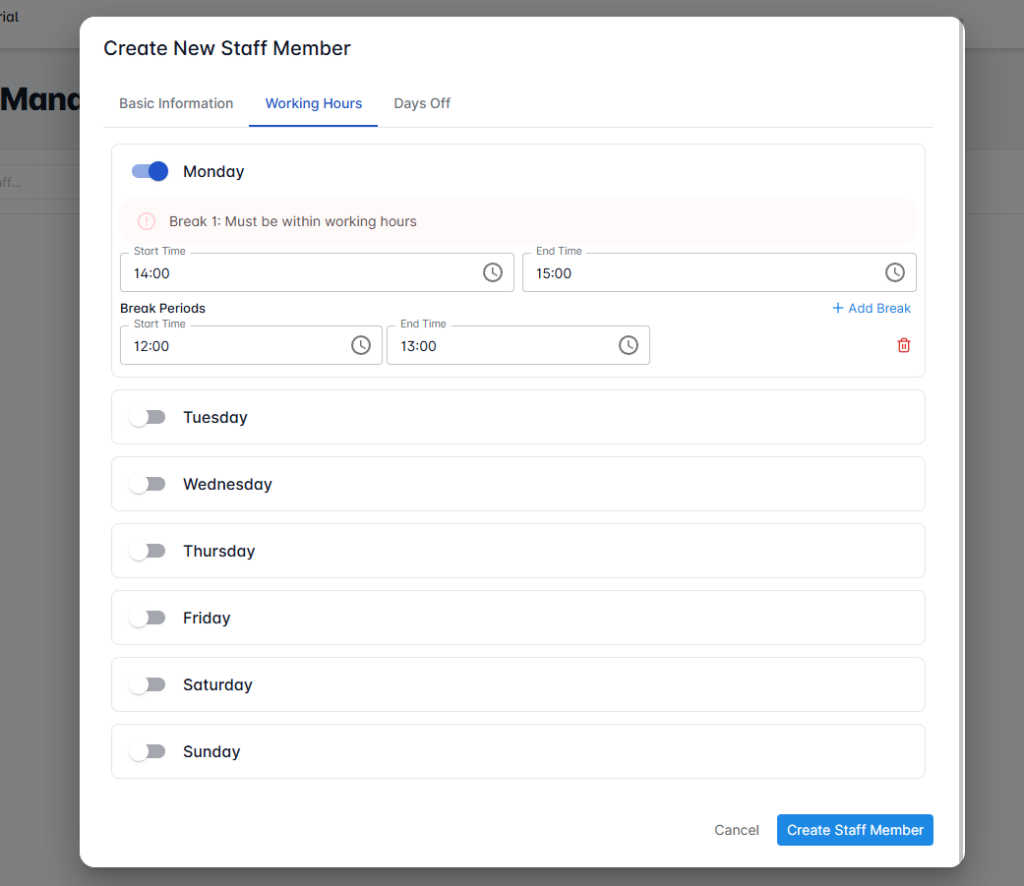Open clock picker for break start time
1024x886 pixels.
click(361, 345)
